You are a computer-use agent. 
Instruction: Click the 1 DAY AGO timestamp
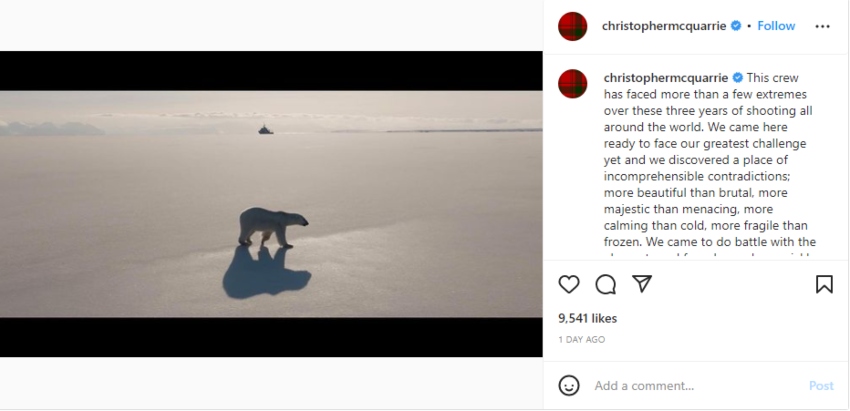pos(582,339)
